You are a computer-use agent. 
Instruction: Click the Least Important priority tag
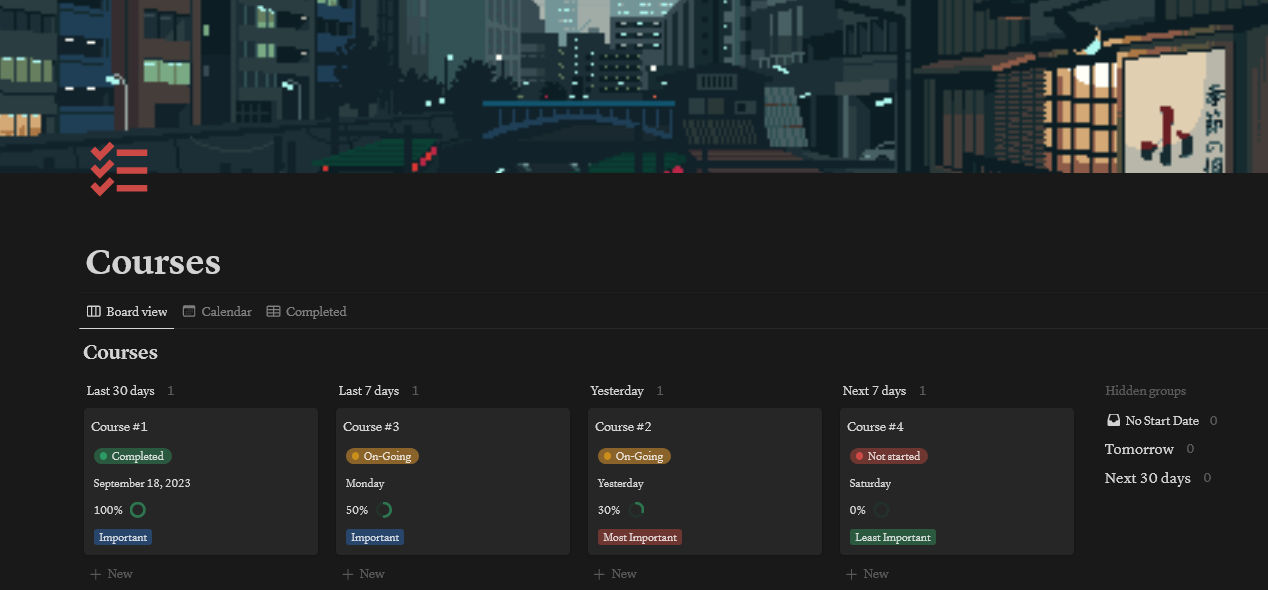[893, 537]
